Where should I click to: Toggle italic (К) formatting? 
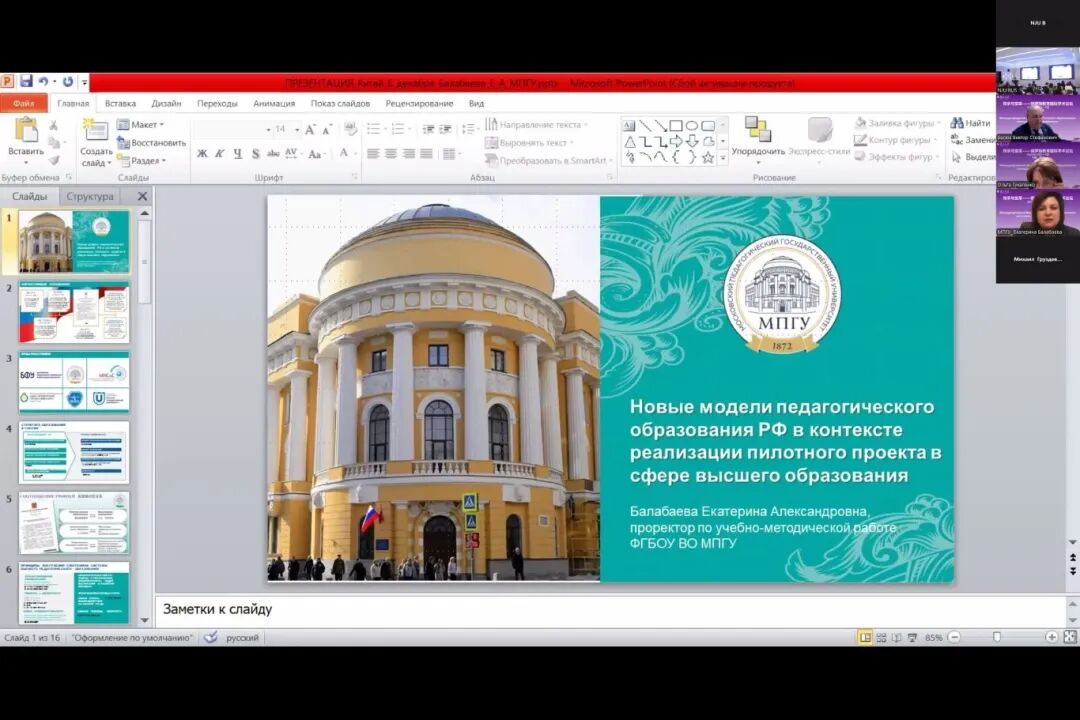(220, 154)
